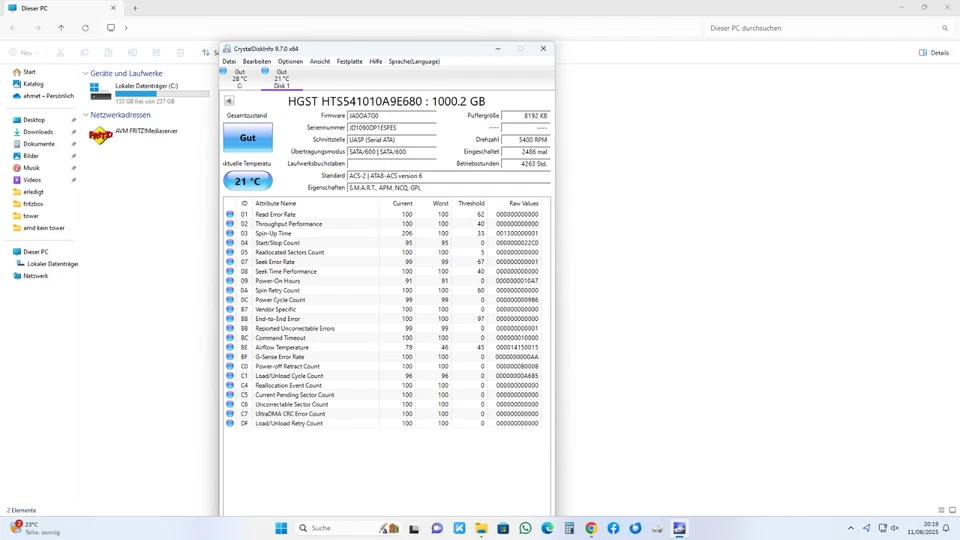Select the C: drive status icon
Screen dimensions: 960x540
224,72
